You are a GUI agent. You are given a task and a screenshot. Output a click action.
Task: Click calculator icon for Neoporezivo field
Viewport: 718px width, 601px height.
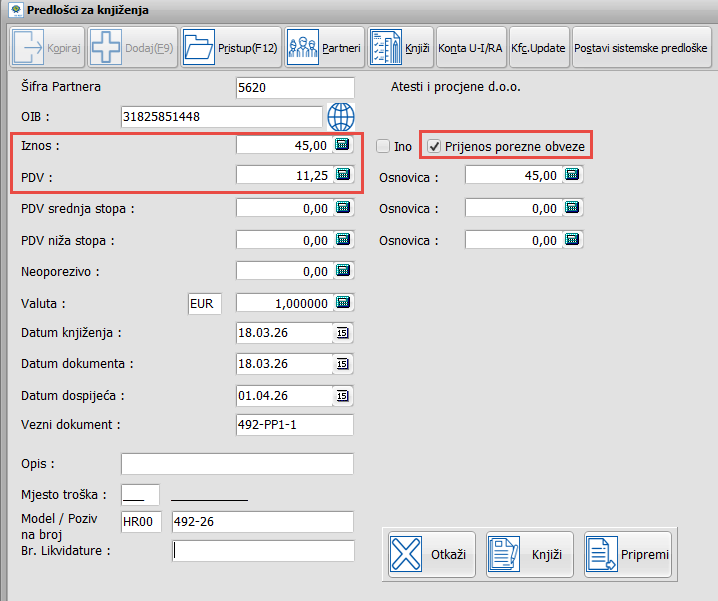click(343, 271)
